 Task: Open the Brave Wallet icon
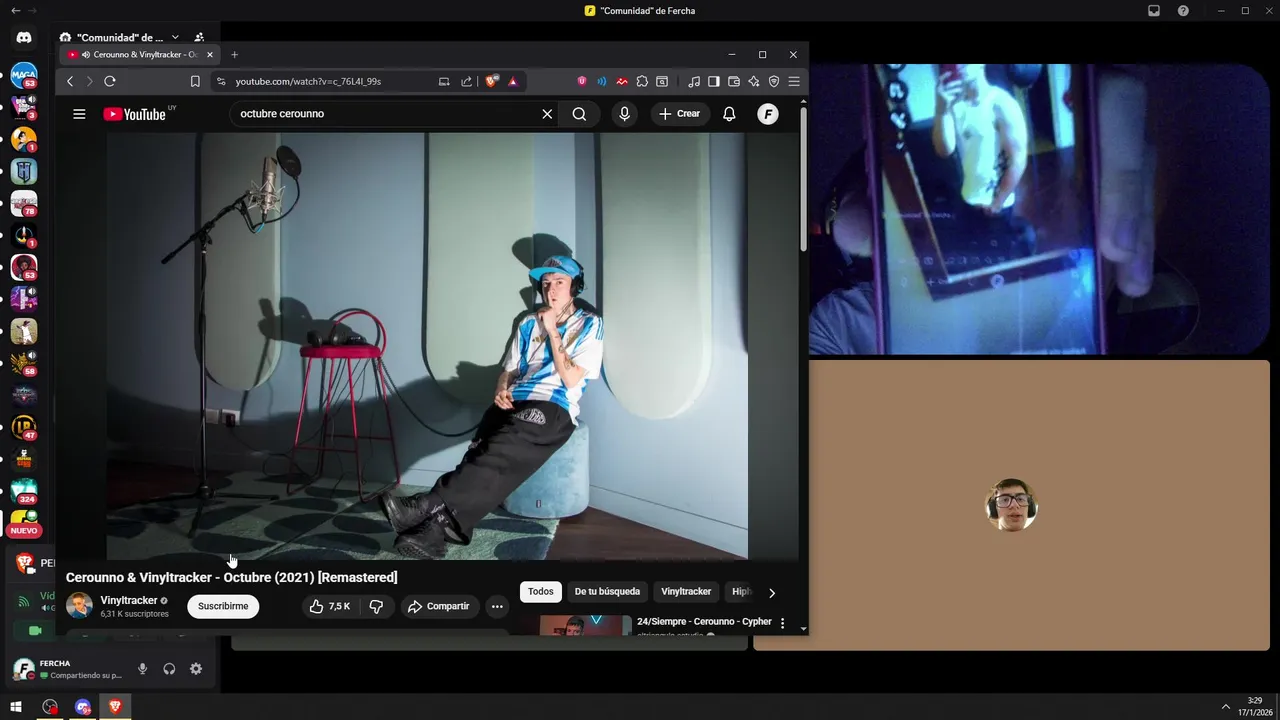734,81
